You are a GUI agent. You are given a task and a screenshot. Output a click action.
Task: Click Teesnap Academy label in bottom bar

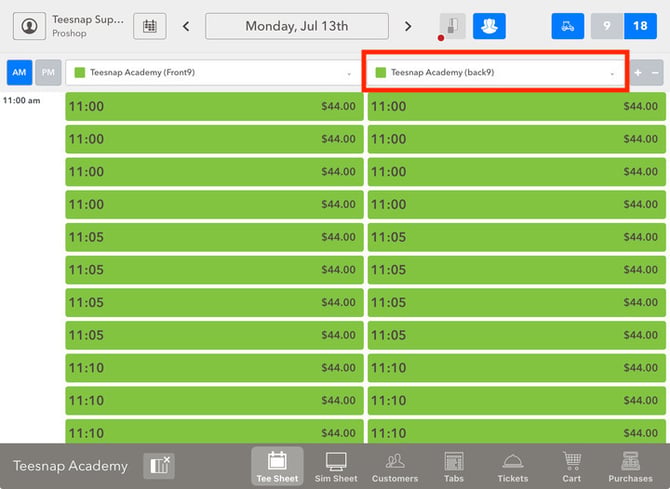coord(71,465)
